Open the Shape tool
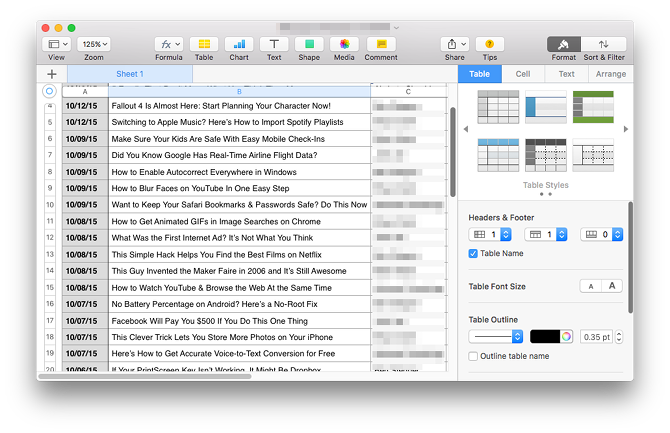Screen dimensions: 670x433 coord(309,44)
